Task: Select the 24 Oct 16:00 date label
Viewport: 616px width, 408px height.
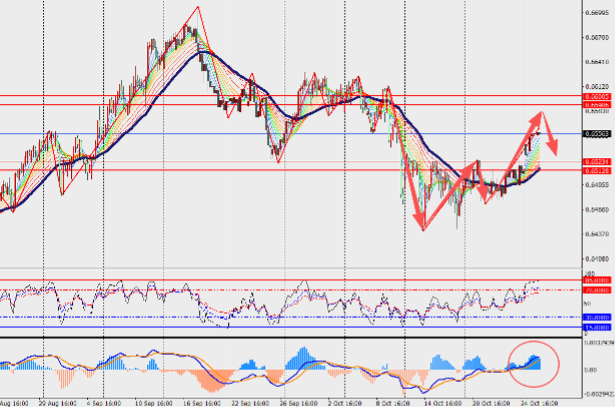Action: pyautogui.click(x=539, y=402)
